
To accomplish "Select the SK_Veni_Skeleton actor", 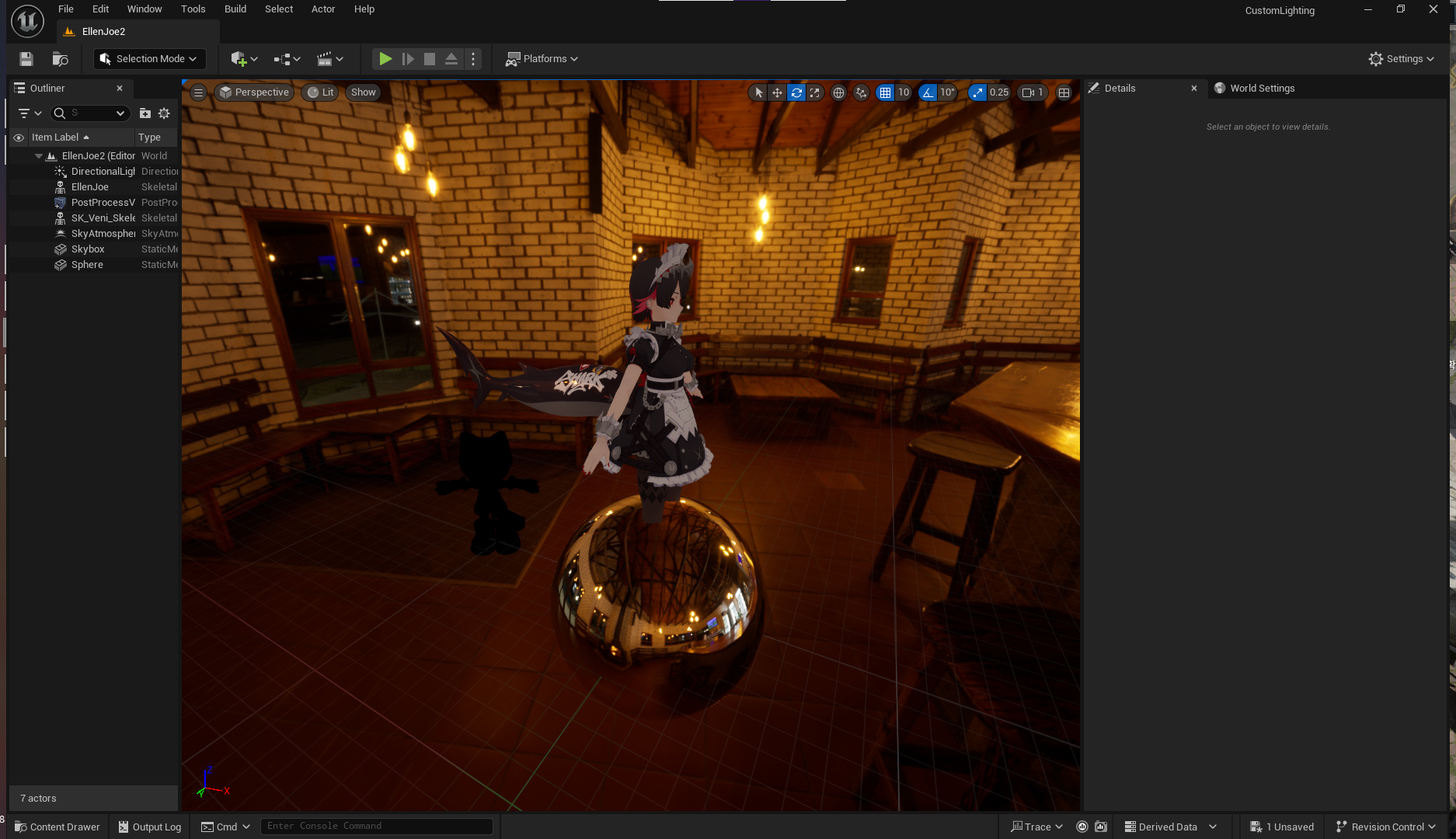I will coord(93,218).
